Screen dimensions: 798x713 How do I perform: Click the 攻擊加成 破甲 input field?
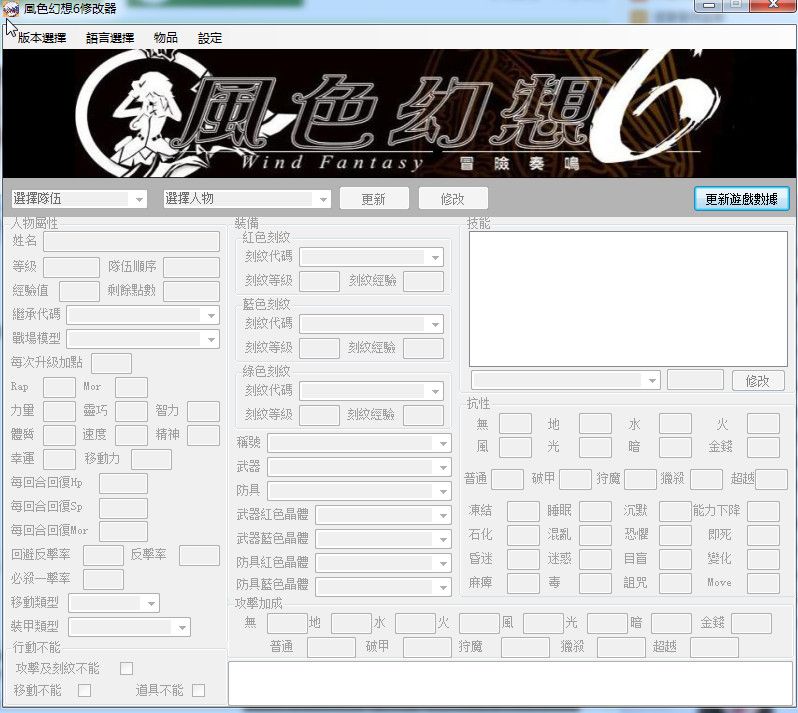coord(428,647)
